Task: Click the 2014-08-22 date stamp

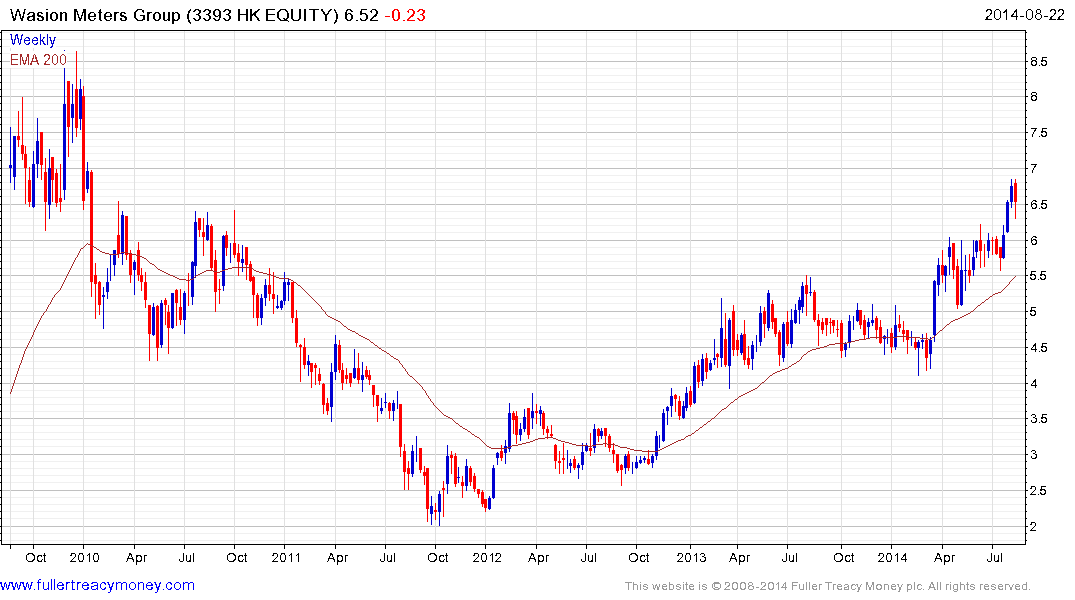Action: (1024, 15)
